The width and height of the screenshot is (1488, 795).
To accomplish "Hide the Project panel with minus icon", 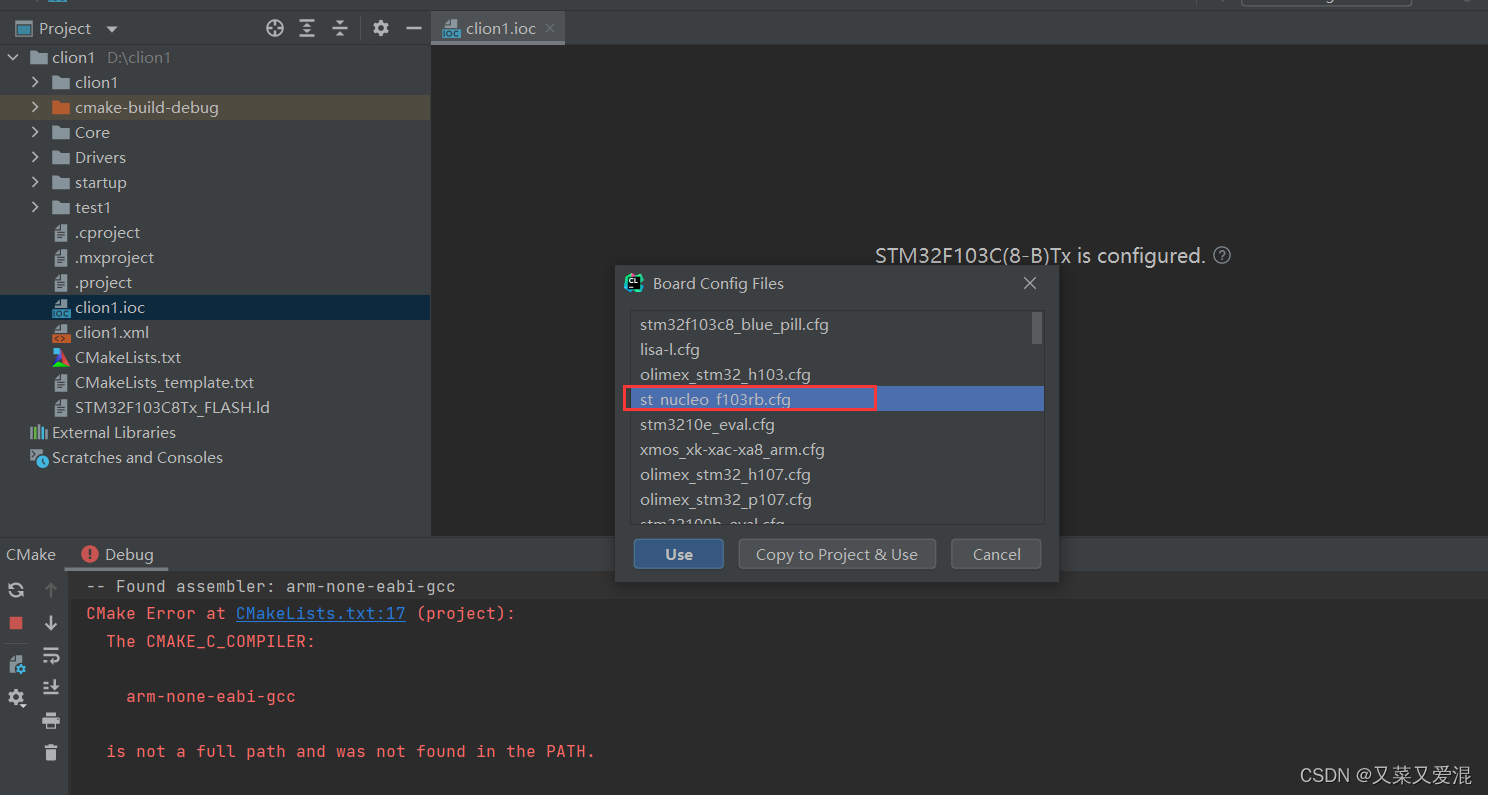I will (413, 28).
